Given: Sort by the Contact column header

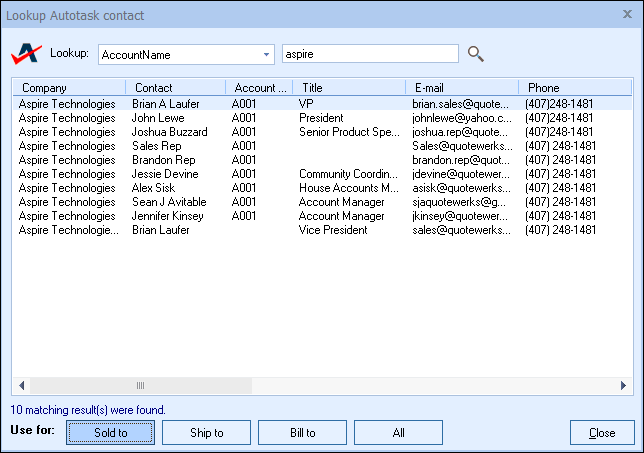Looking at the screenshot, I should coord(175,88).
